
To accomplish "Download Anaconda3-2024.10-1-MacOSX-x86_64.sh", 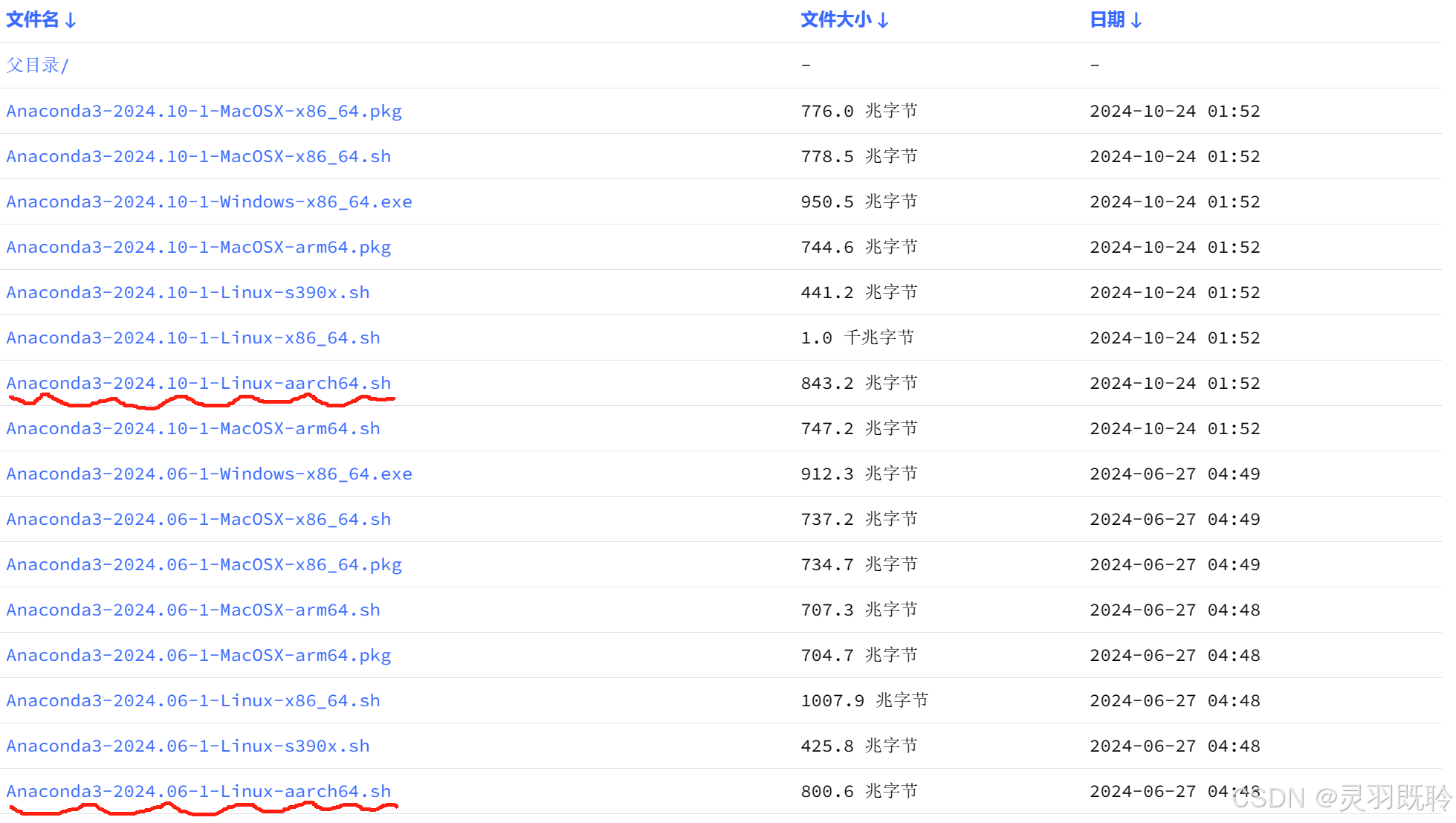I will coord(198,157).
